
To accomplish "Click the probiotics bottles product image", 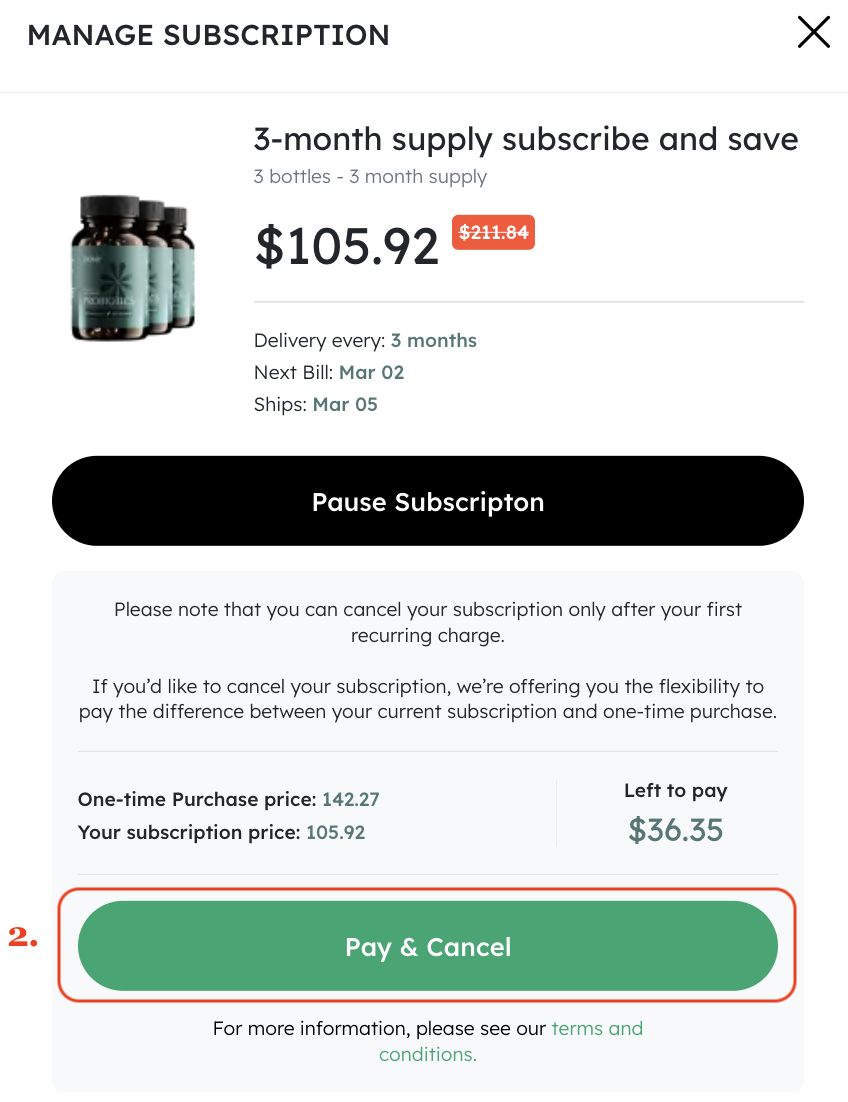I will pyautogui.click(x=133, y=266).
